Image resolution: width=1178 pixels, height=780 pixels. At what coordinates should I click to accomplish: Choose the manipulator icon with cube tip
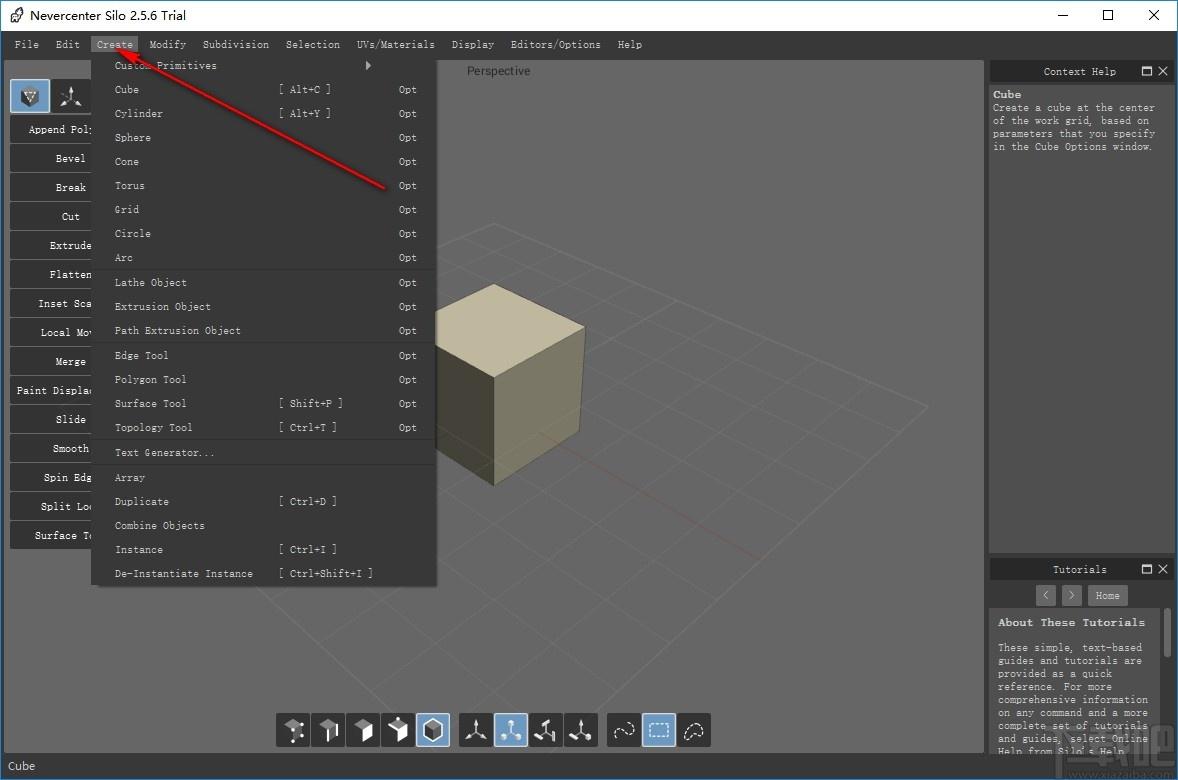click(580, 730)
